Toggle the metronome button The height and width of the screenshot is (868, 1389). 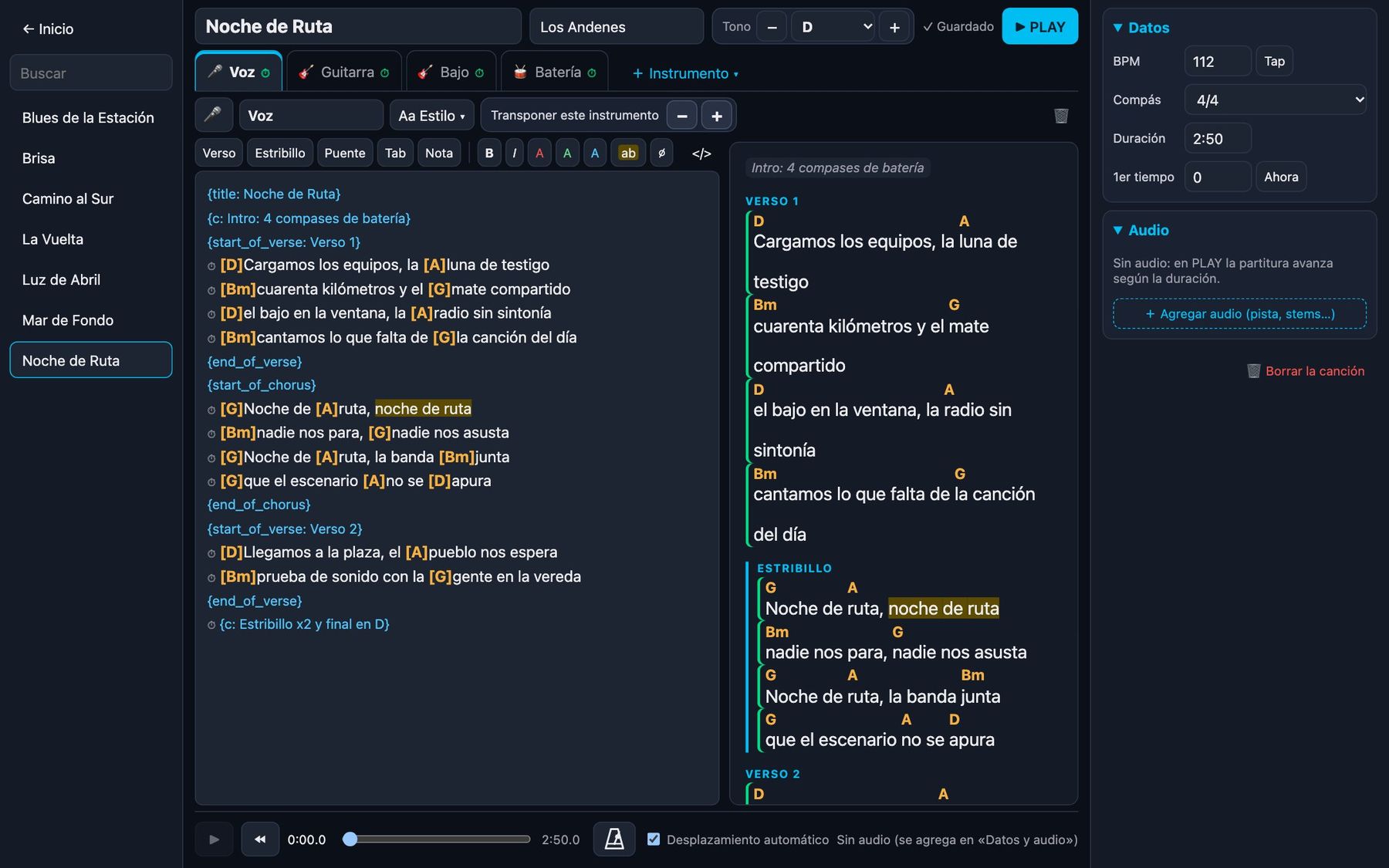tap(614, 839)
